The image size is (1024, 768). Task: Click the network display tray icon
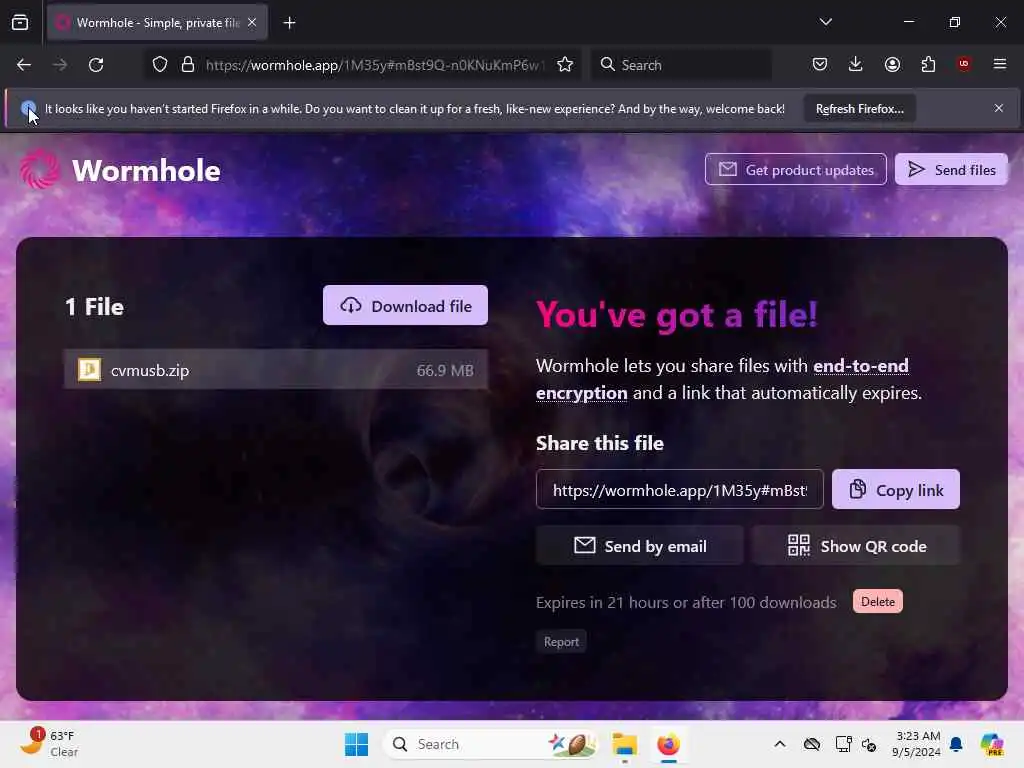click(843, 744)
